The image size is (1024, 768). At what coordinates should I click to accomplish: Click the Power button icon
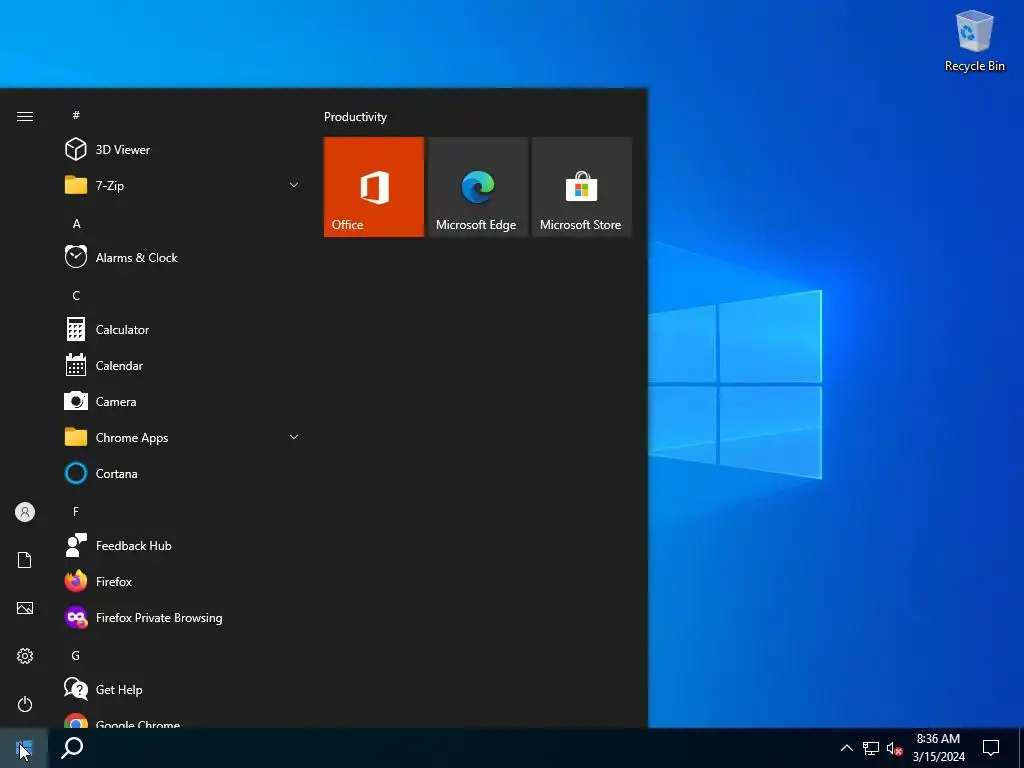click(x=25, y=704)
